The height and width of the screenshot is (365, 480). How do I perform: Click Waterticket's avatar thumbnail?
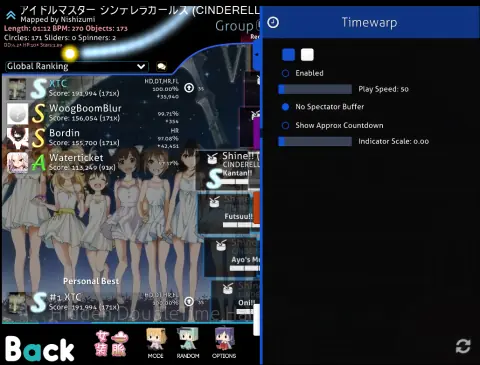(17, 163)
